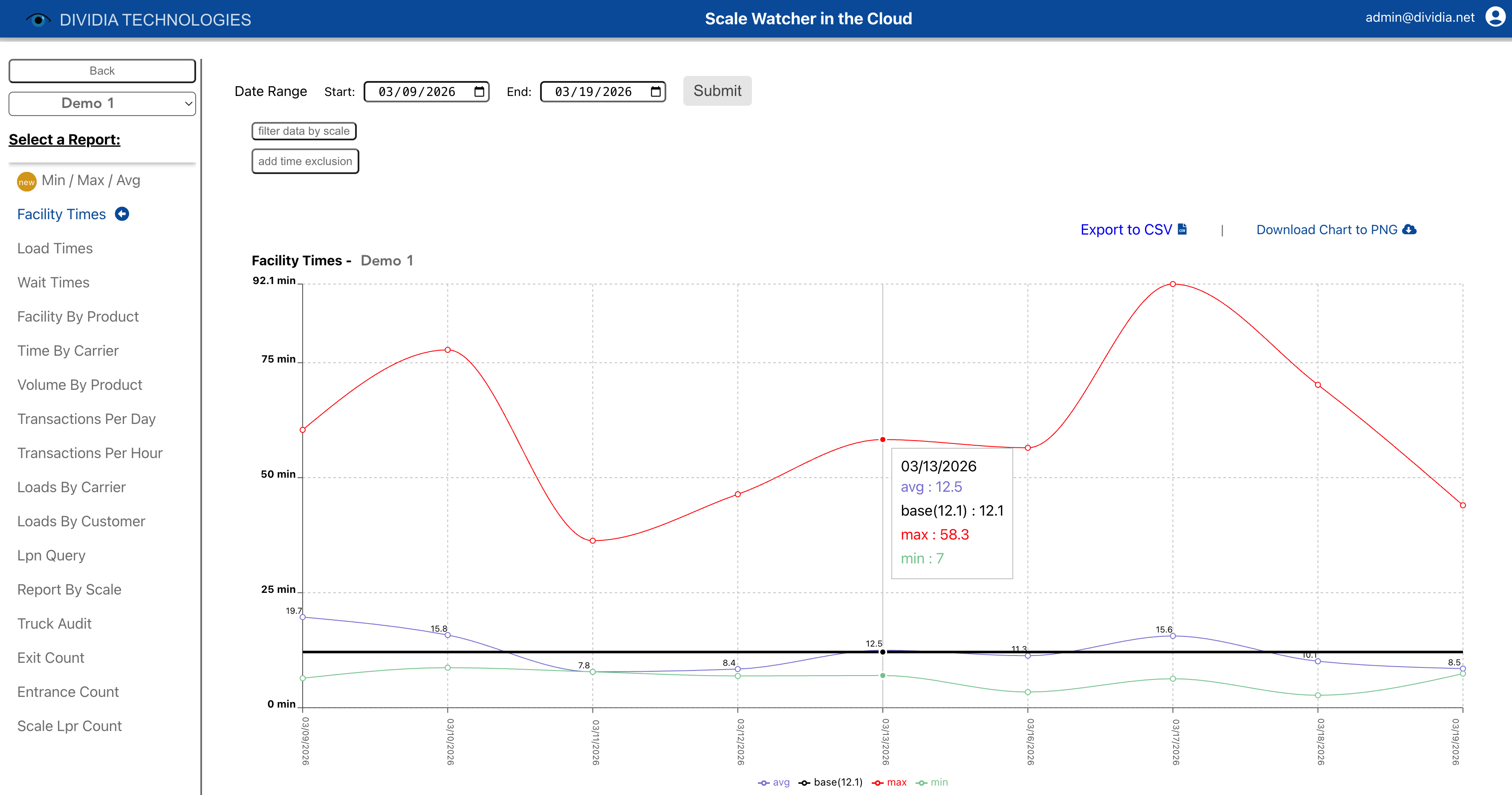Open the End date calendar picker icon
Image resolution: width=1512 pixels, height=795 pixels.
click(656, 92)
